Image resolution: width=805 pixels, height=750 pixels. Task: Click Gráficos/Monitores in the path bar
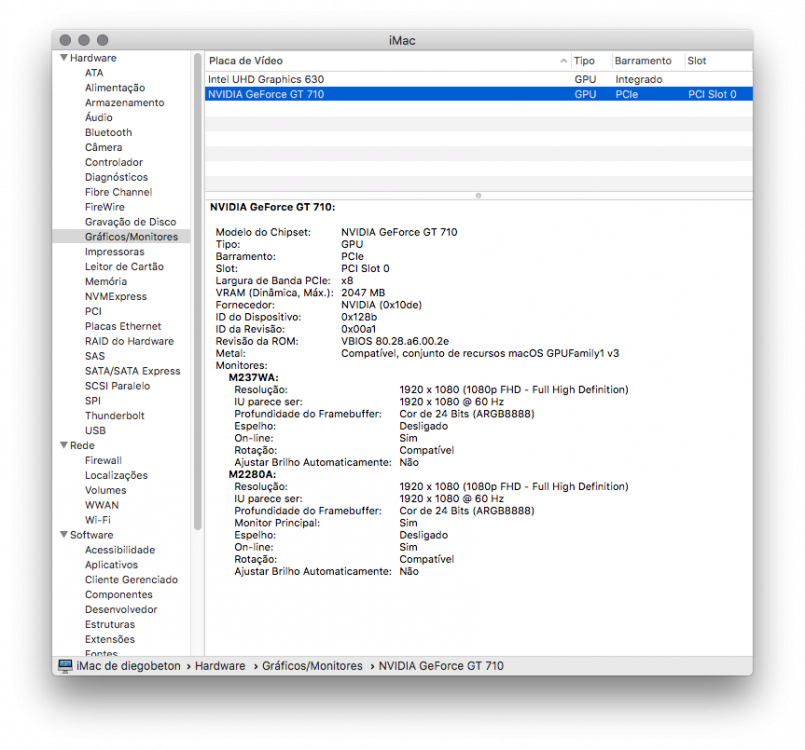[x=312, y=666]
